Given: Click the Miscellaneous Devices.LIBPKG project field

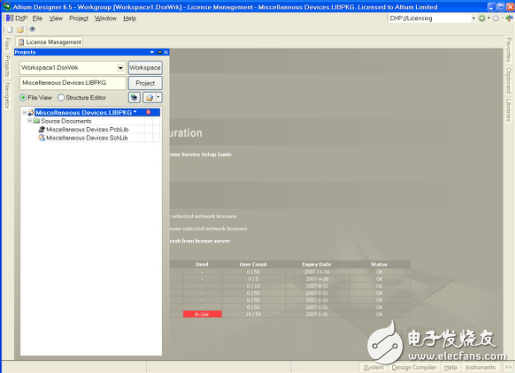Looking at the screenshot, I should [73, 83].
